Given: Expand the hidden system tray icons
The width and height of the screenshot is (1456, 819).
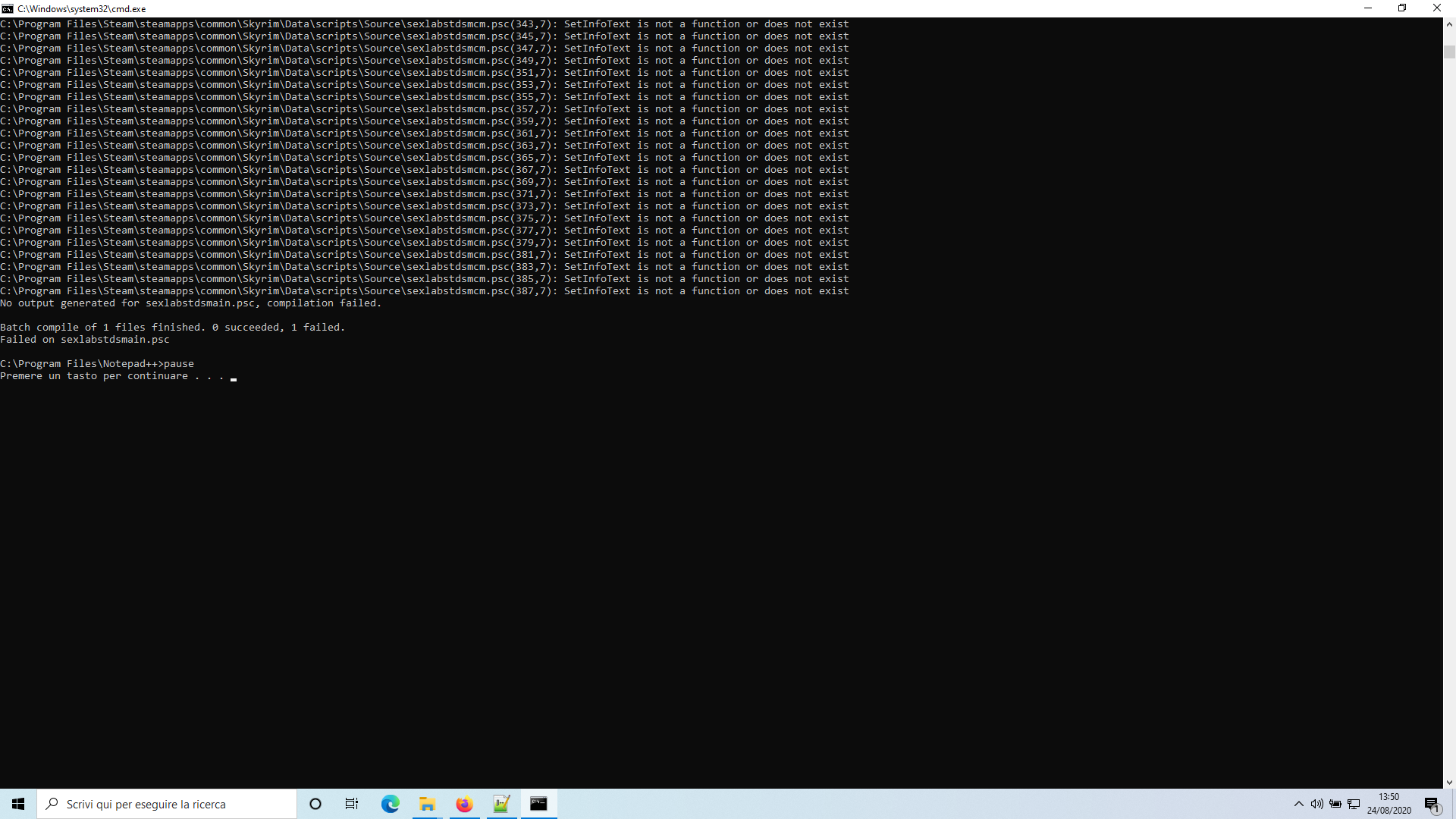Looking at the screenshot, I should [1298, 804].
